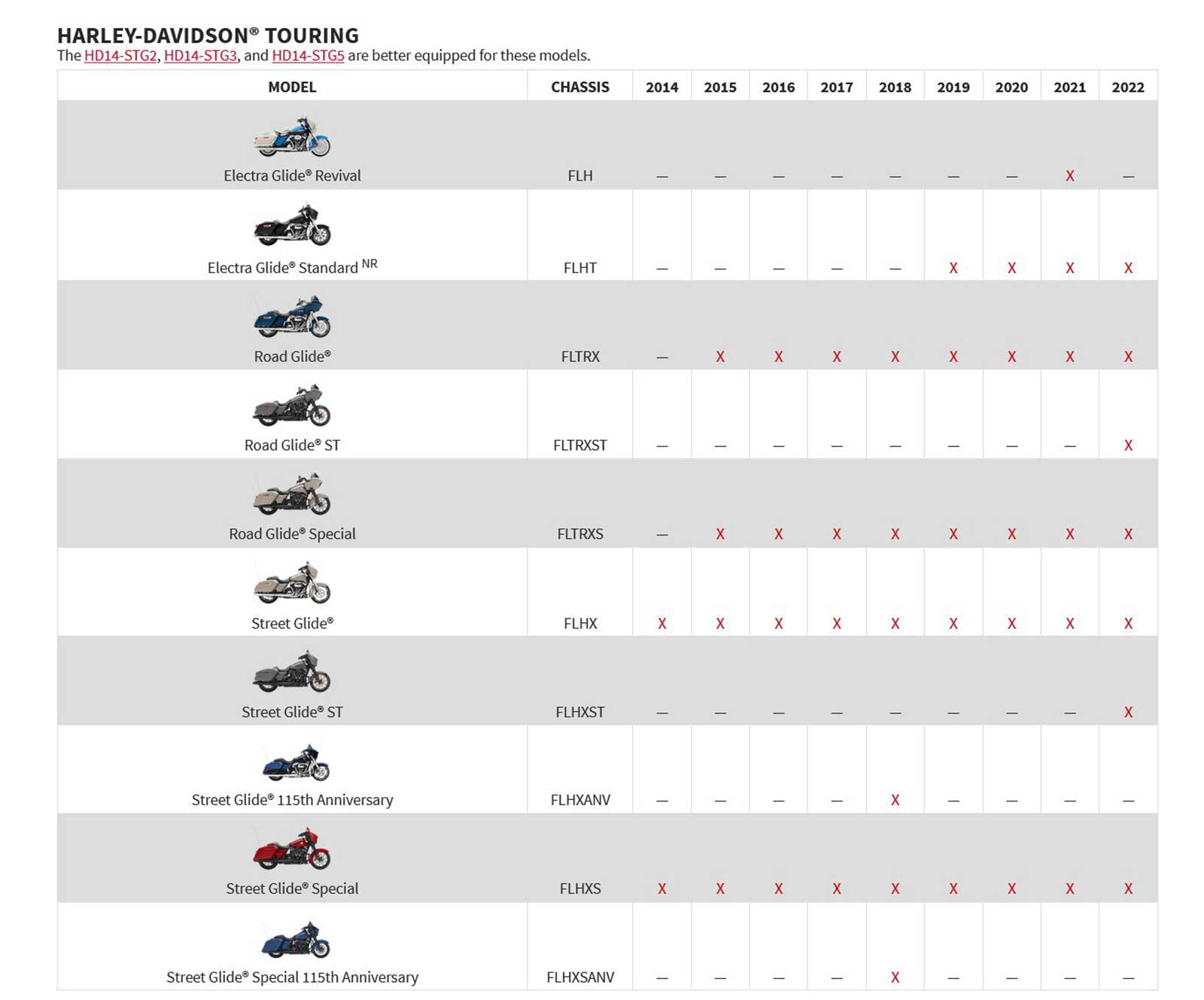The image size is (1204, 1000).
Task: Click the 2022 column header
Action: click(1128, 87)
